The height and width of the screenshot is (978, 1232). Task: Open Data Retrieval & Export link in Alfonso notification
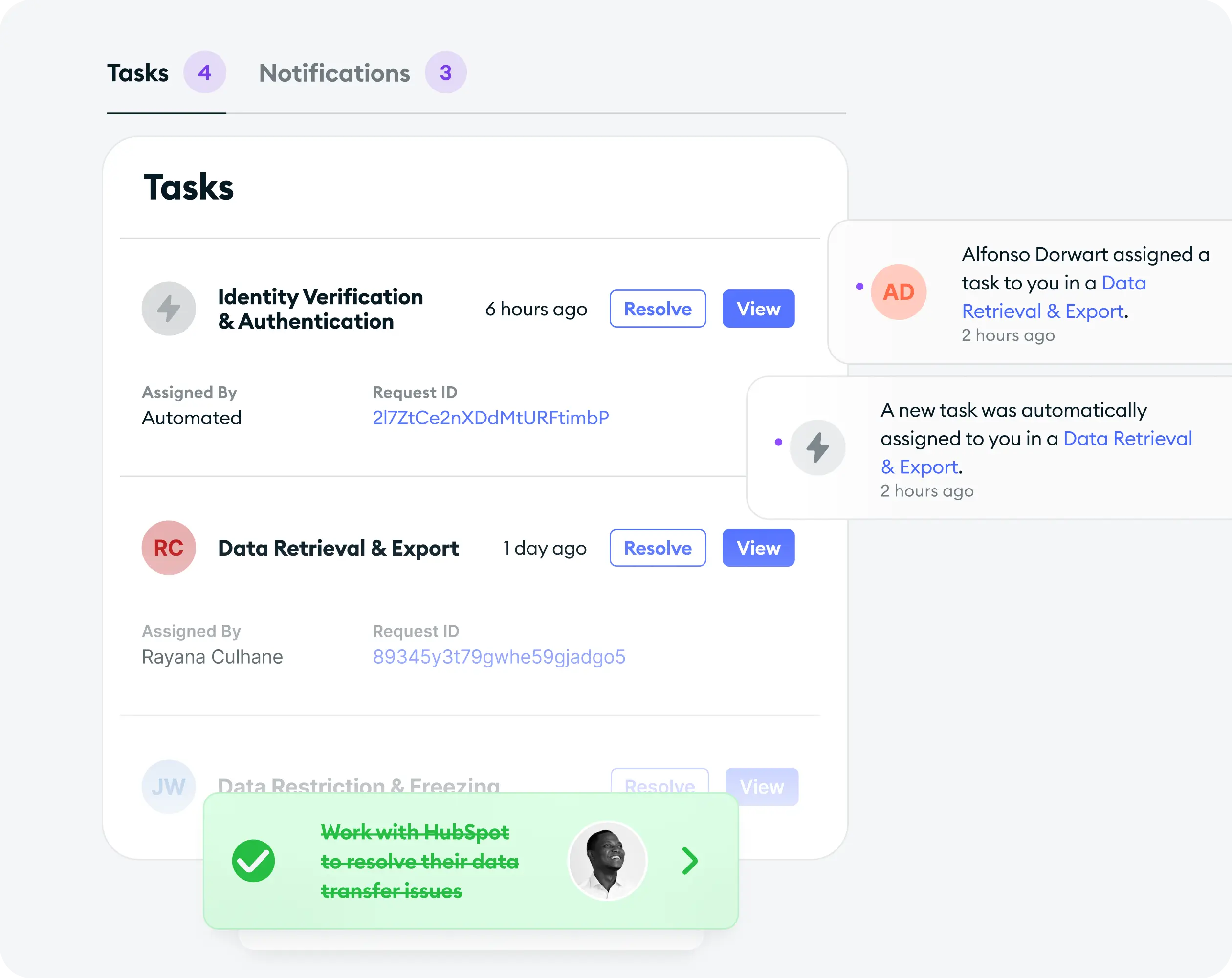coord(1054,297)
